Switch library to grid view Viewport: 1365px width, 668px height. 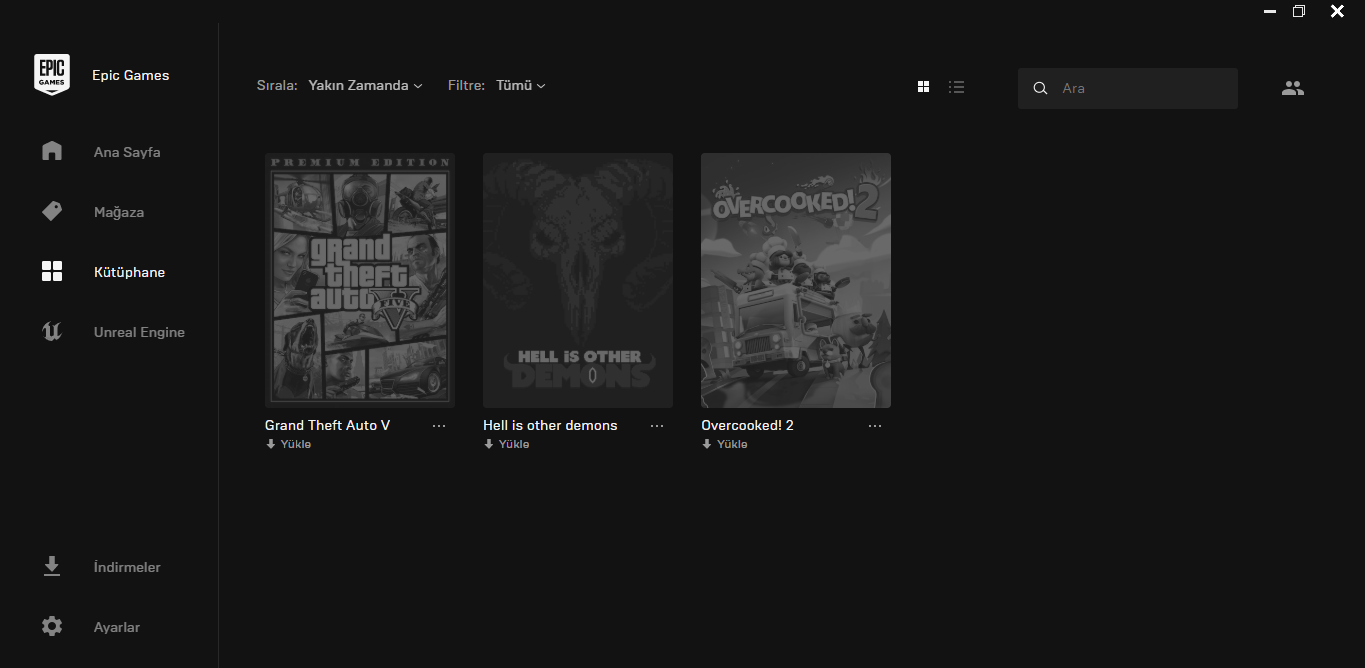click(x=923, y=87)
